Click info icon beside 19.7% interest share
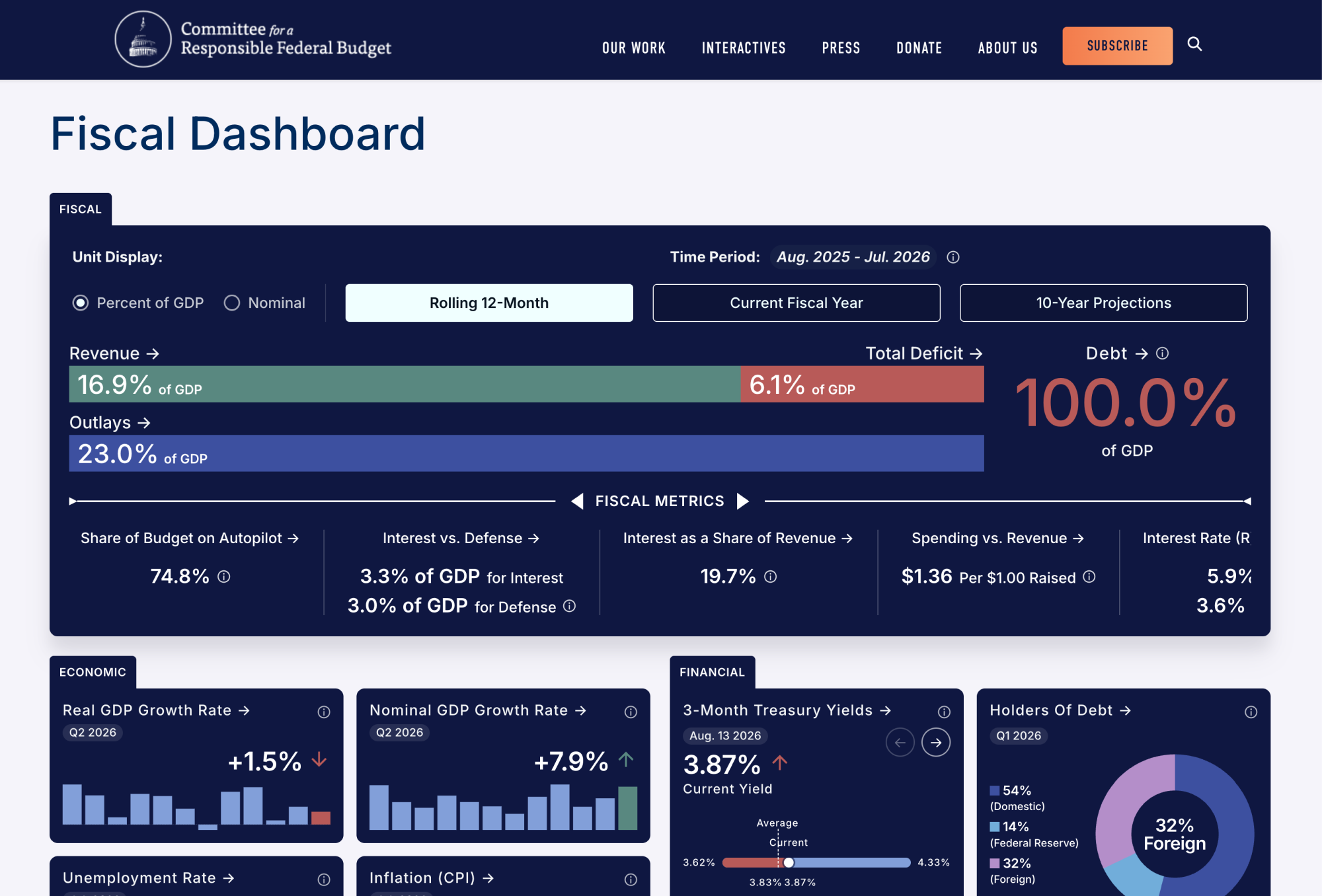Screen dimensions: 1322x896 pyautogui.click(x=771, y=577)
